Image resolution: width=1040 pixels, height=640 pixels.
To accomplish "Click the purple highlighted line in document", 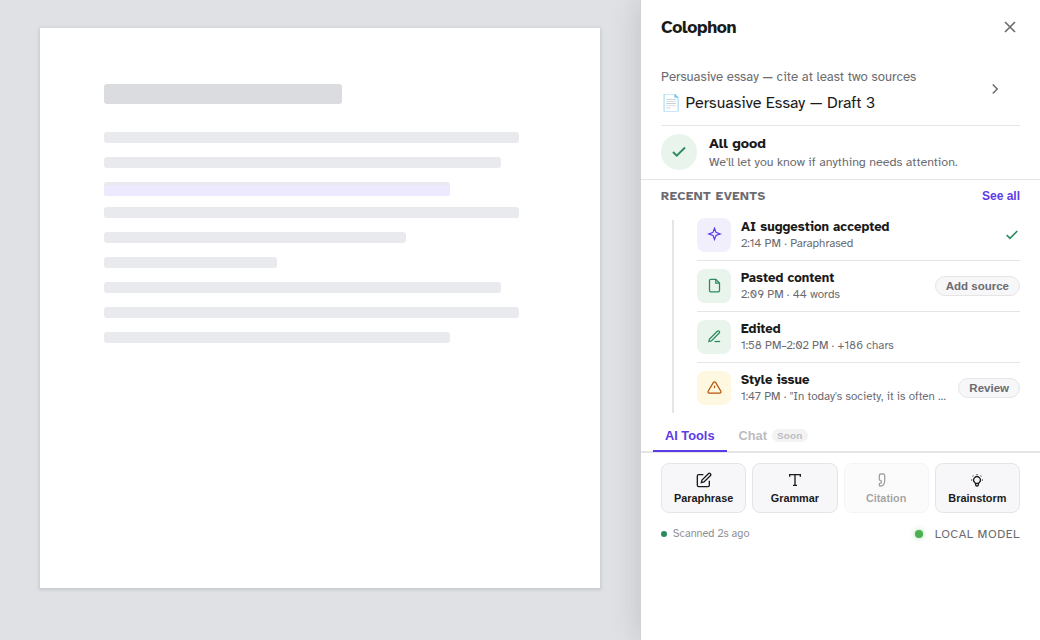I will 277,189.
